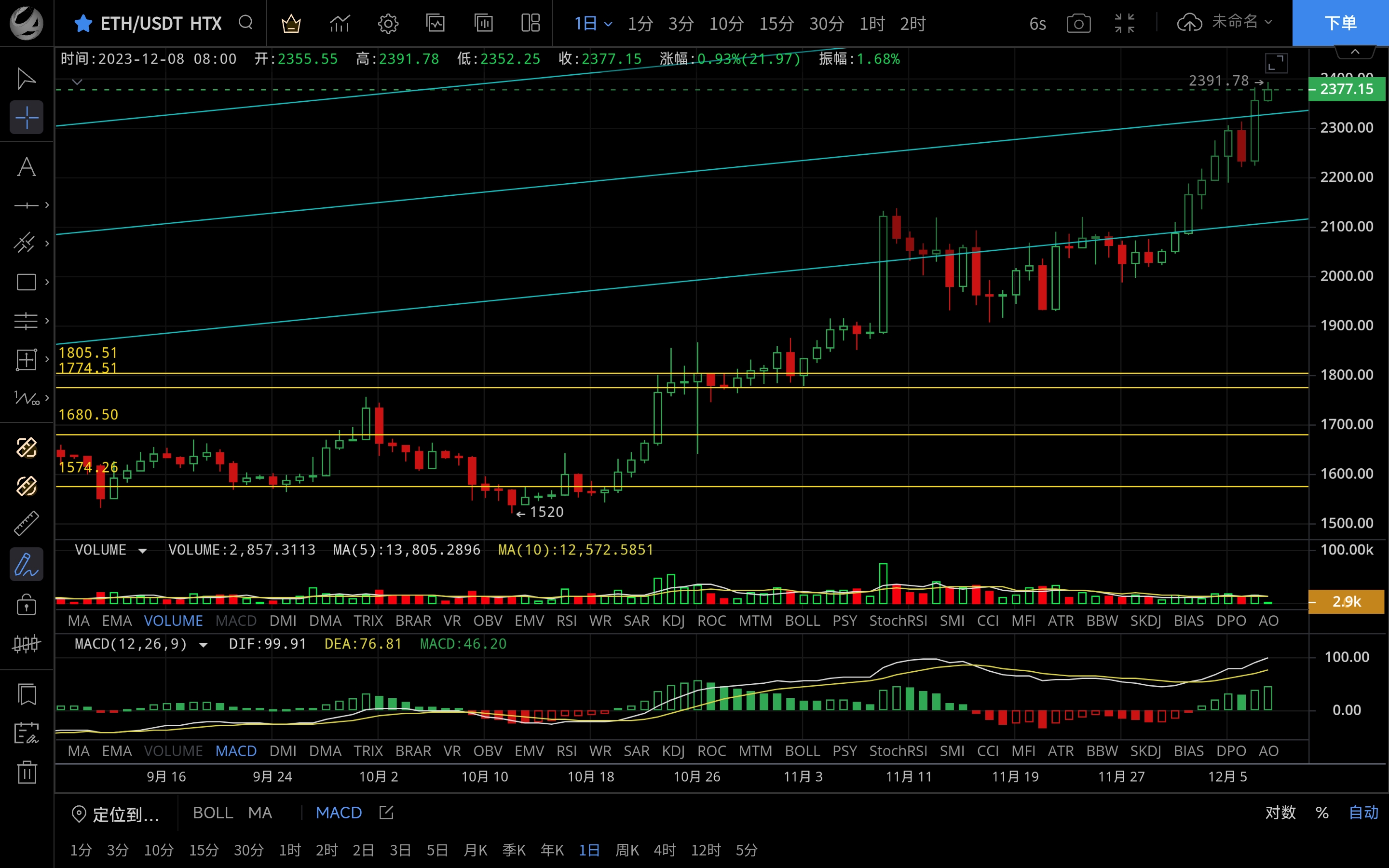Expand the VOLUME indicator dropdown arrow

click(x=142, y=551)
